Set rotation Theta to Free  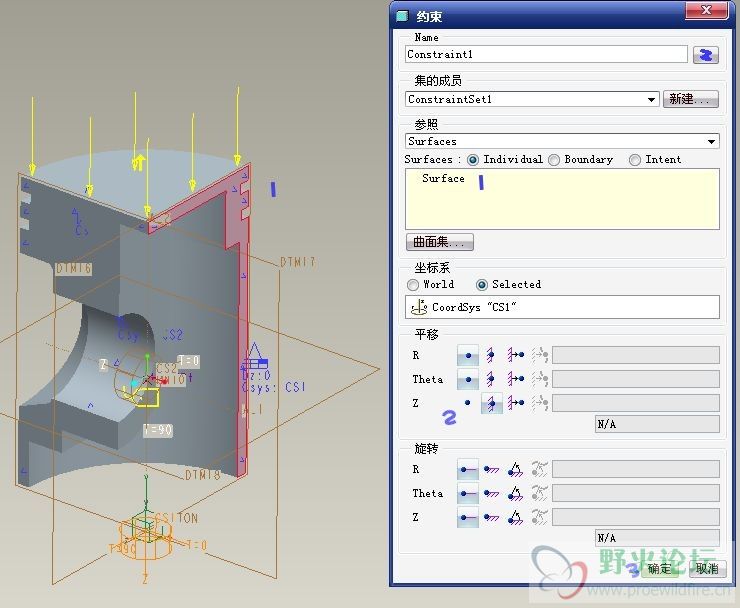click(468, 493)
